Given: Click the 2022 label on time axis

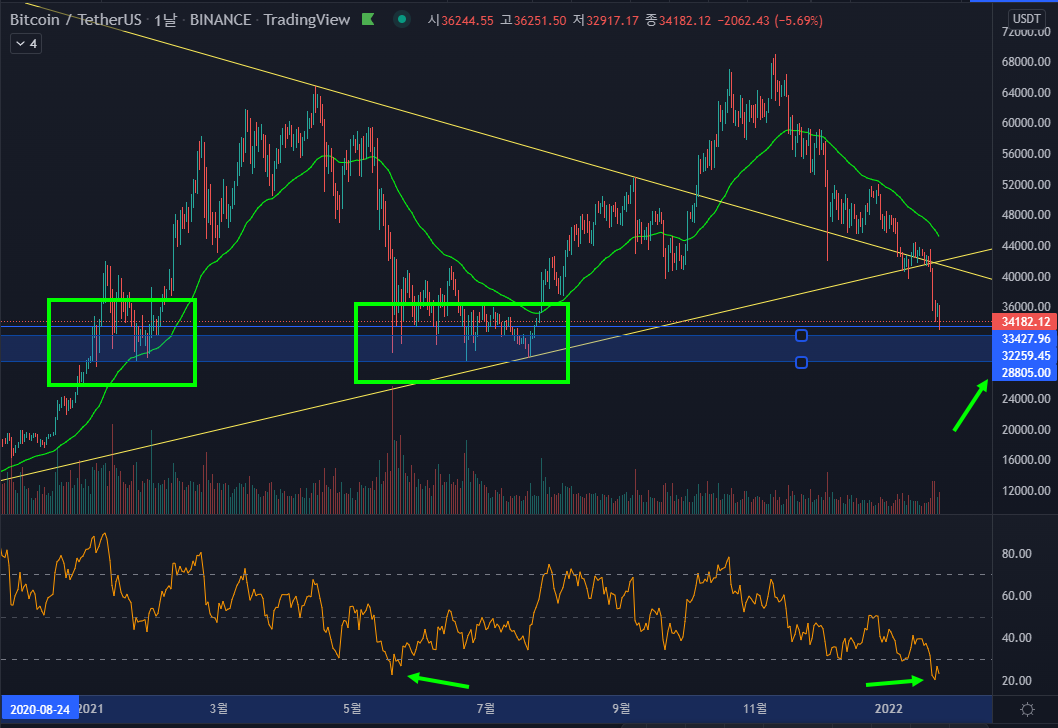Looking at the screenshot, I should pos(888,708).
